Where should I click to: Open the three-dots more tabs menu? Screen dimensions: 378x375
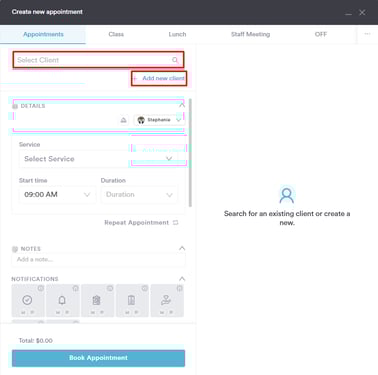(367, 34)
